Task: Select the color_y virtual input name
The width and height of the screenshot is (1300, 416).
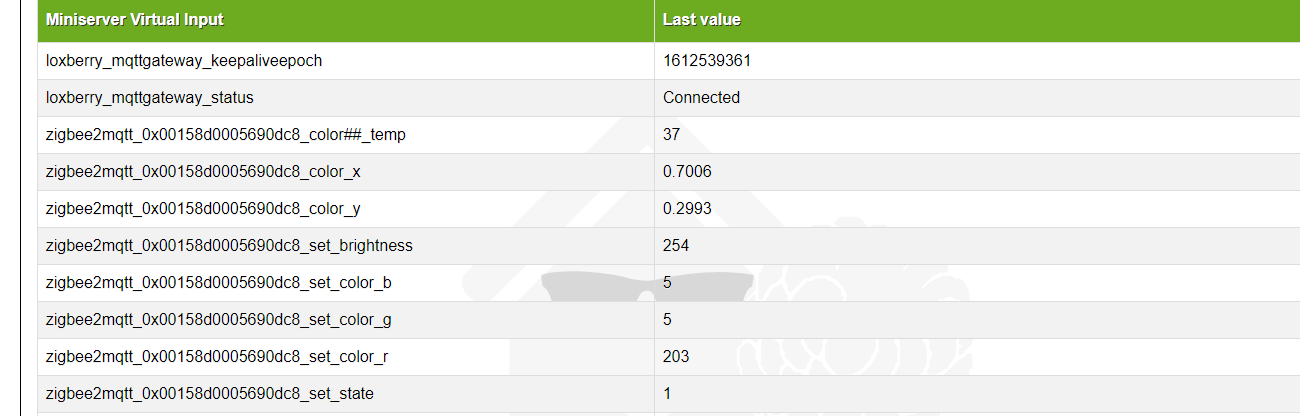Action: [203, 209]
